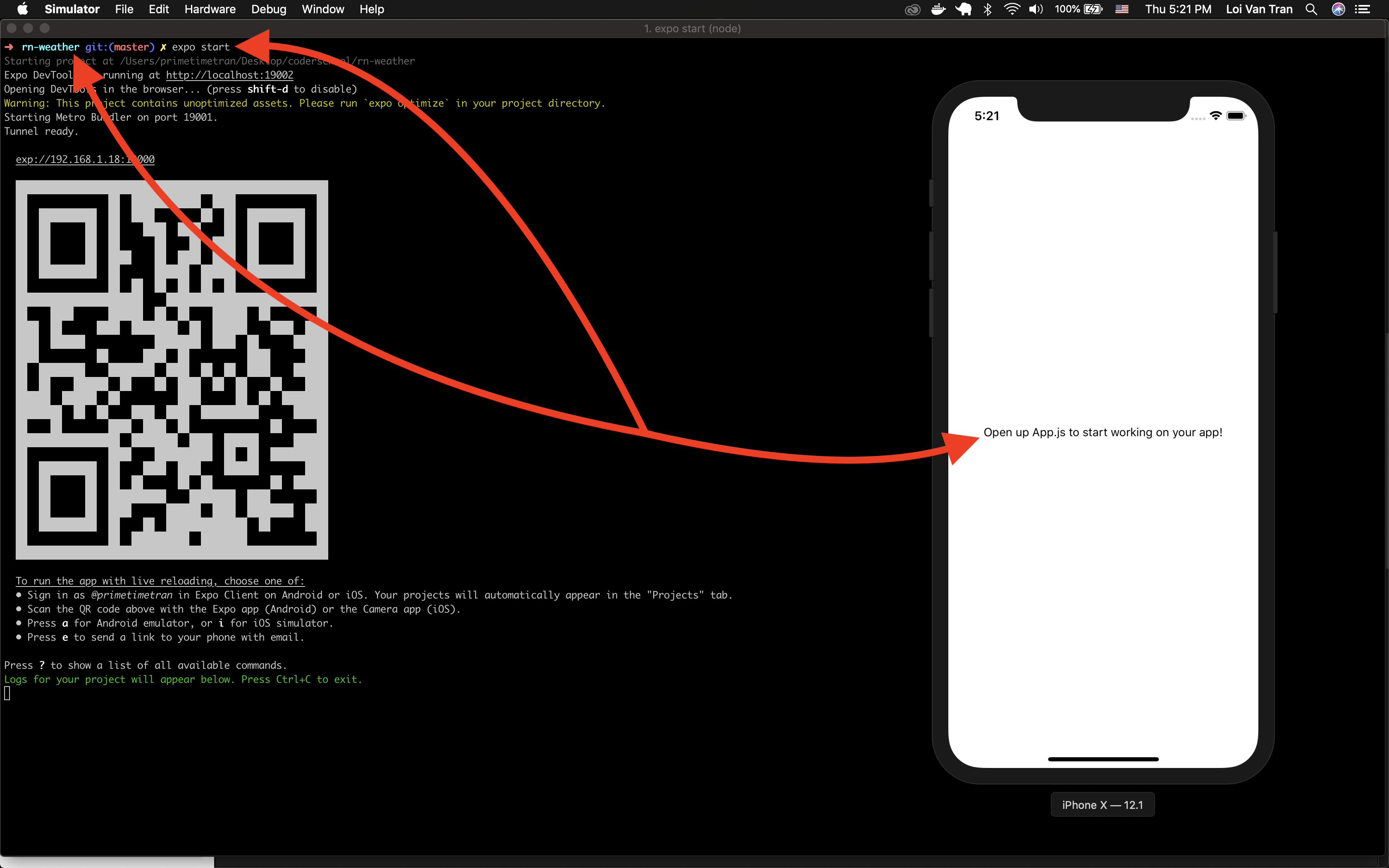Open the Edit menu
This screenshot has width=1389, height=868.
coord(158,9)
